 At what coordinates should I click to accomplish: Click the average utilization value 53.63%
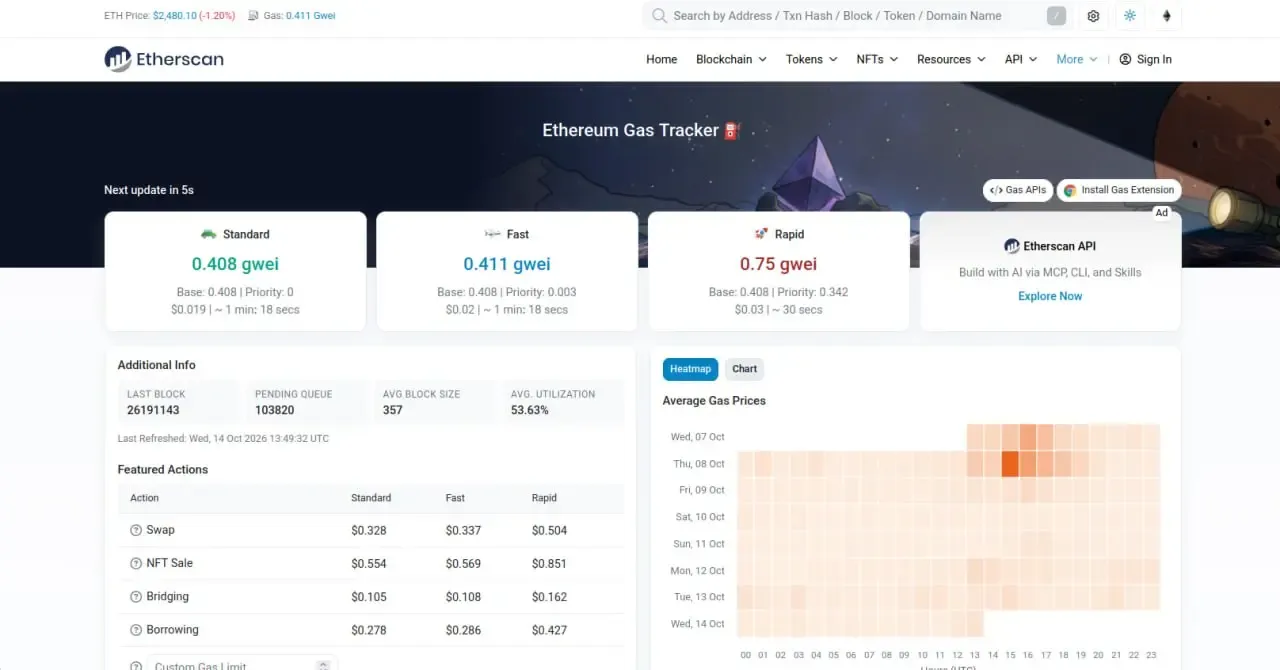pyautogui.click(x=530, y=410)
